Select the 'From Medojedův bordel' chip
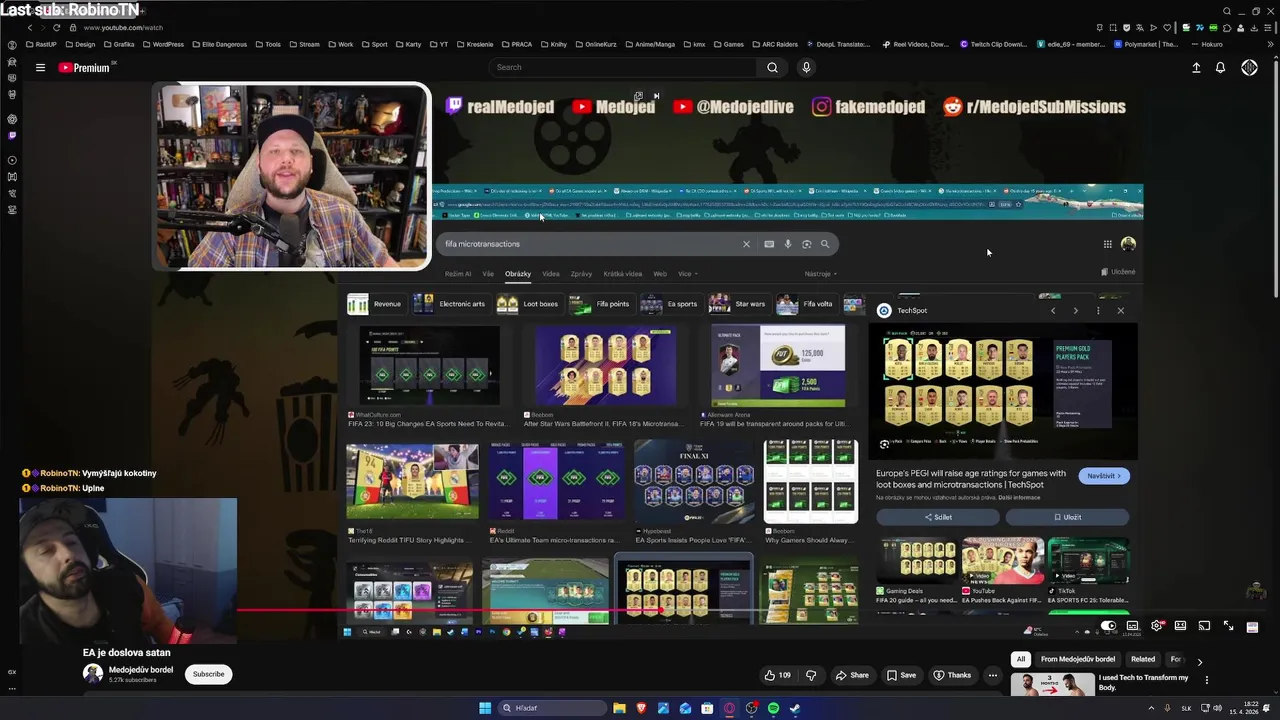The width and height of the screenshot is (1280, 720). pos(1077,659)
